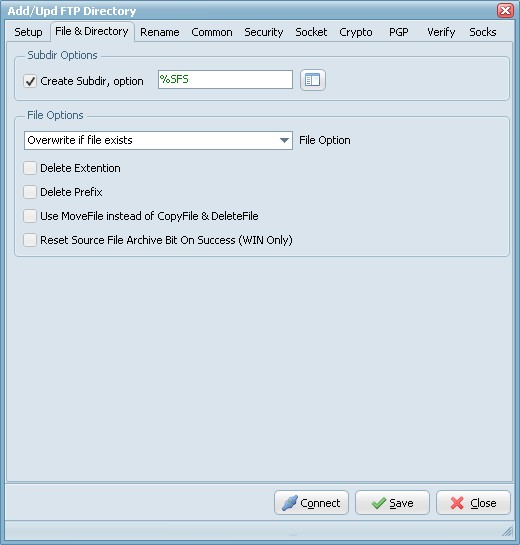Check Use MoveFile instead of CopyFile

tap(30, 216)
